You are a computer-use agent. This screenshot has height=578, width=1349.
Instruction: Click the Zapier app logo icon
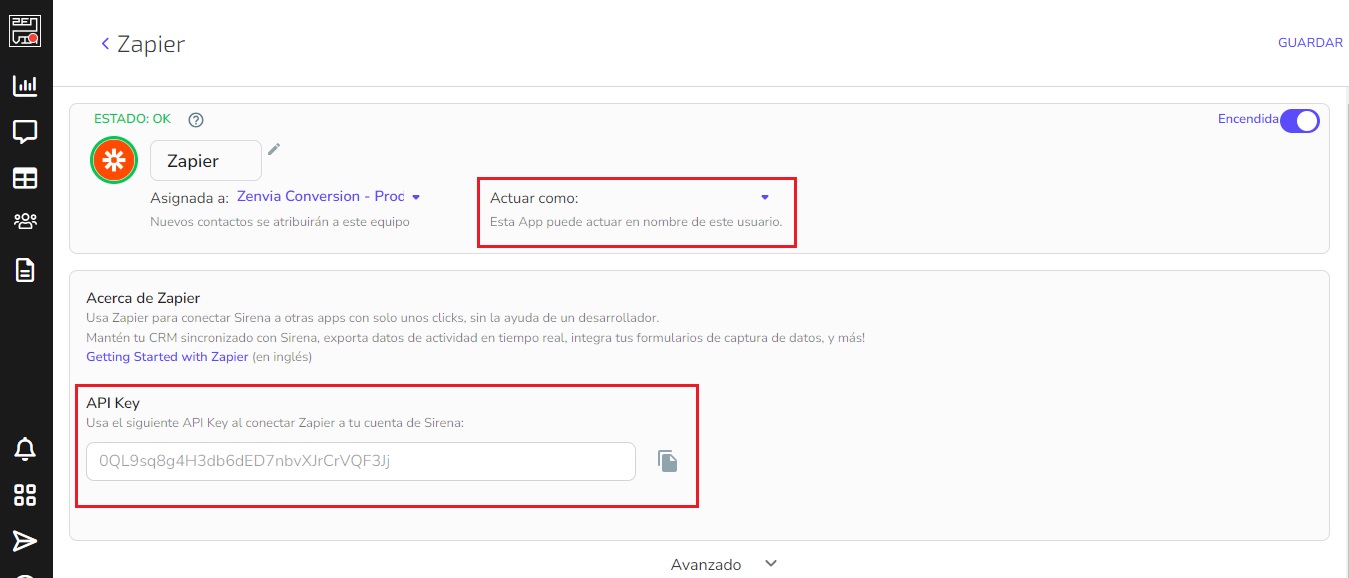113,159
